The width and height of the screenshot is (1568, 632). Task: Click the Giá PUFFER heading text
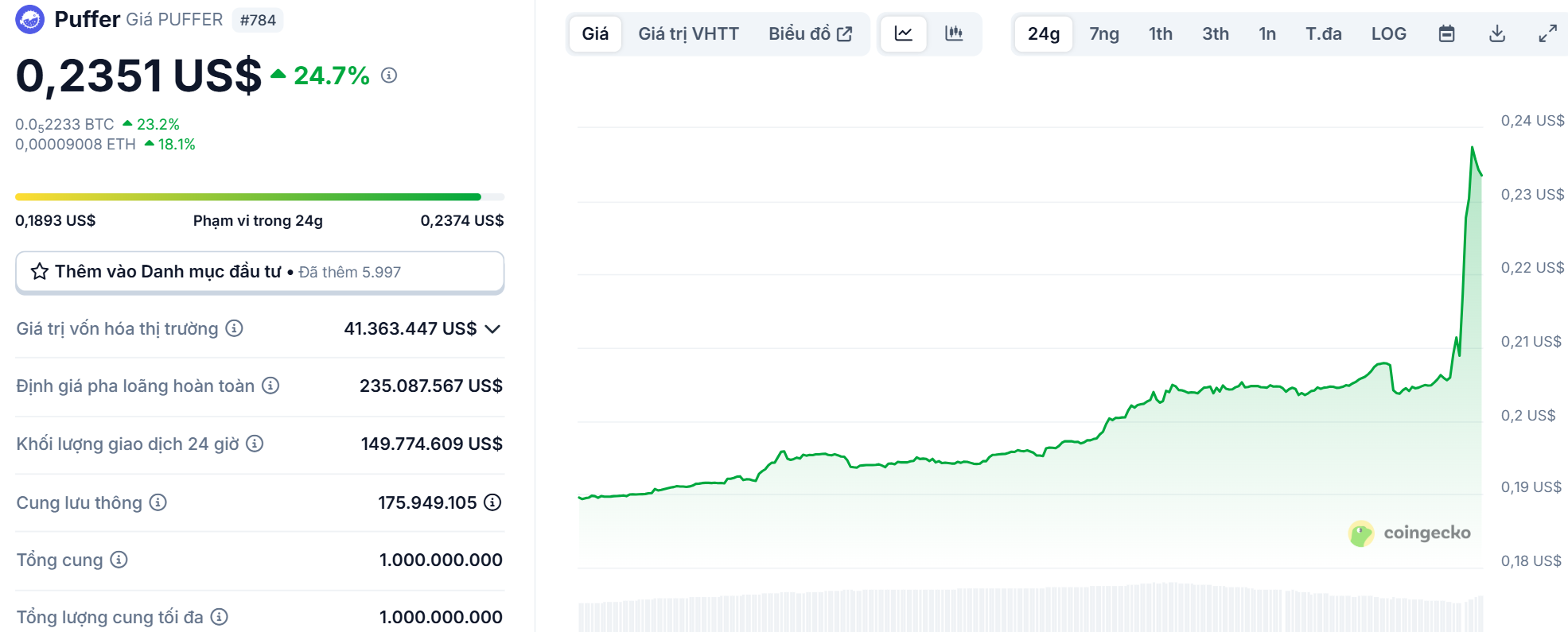tap(174, 20)
